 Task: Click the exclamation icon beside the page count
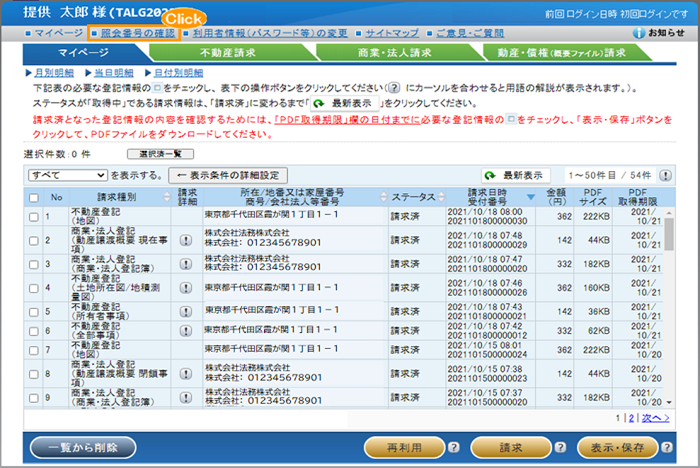click(665, 175)
